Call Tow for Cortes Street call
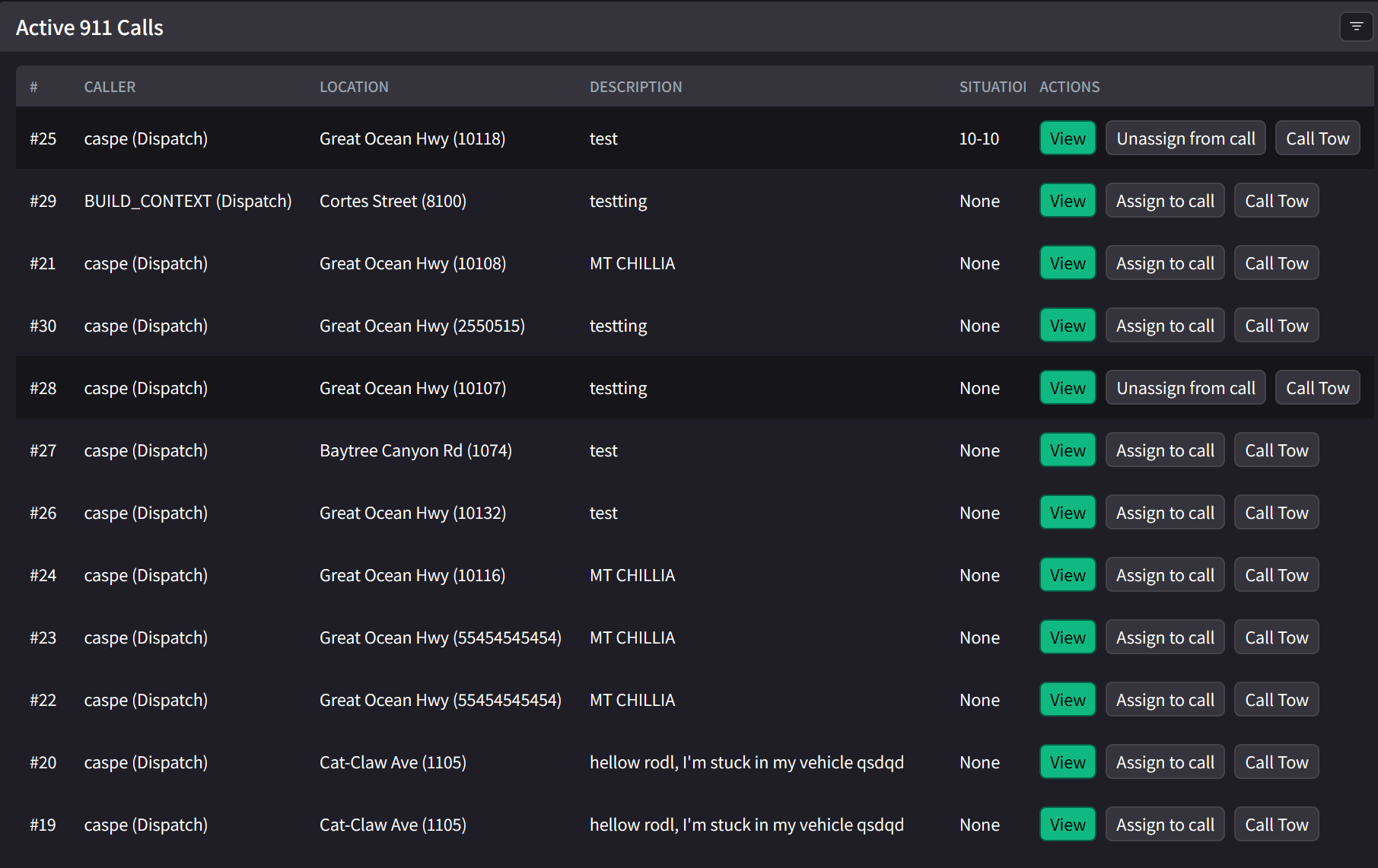The height and width of the screenshot is (868, 1378). (1276, 200)
